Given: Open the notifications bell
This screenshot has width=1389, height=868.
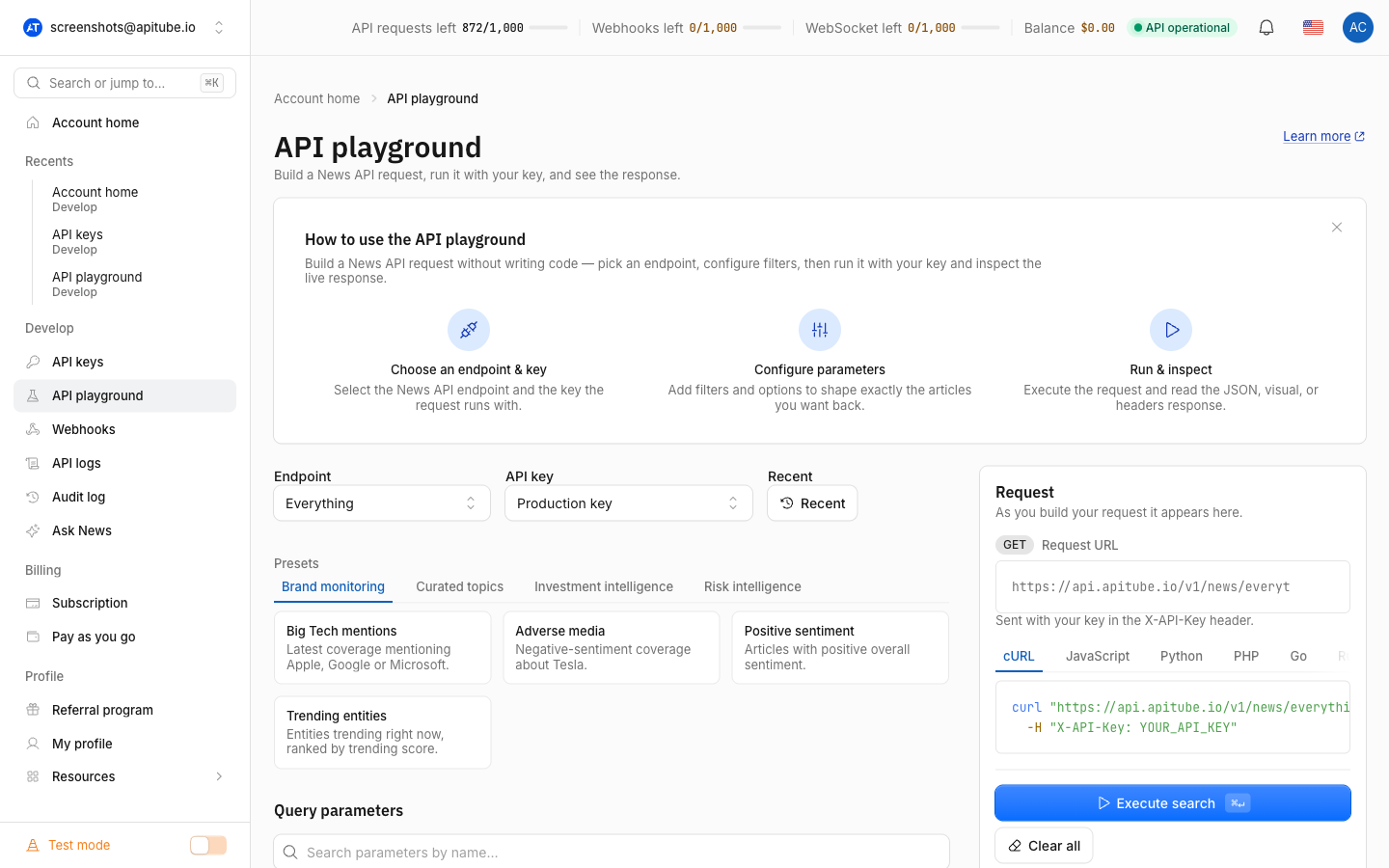Looking at the screenshot, I should click(1266, 27).
